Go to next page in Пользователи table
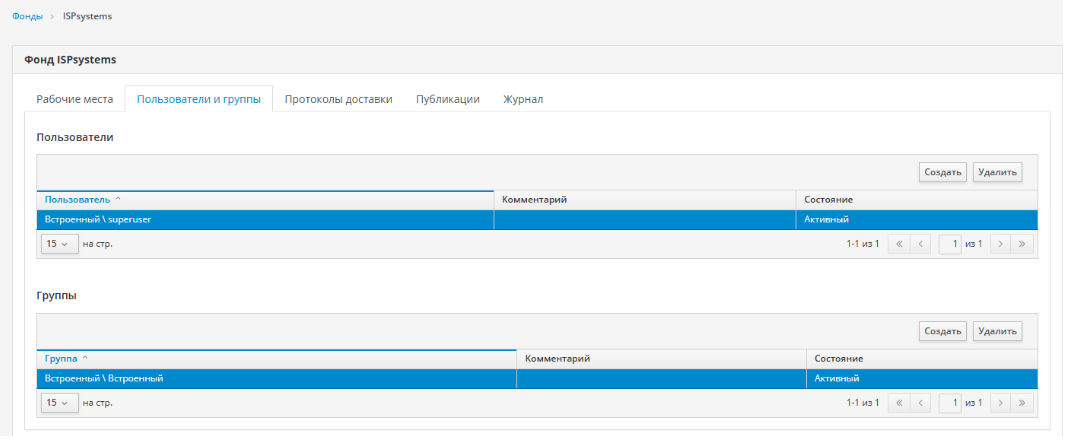Viewport: 1067px width, 448px height. click(x=1000, y=244)
